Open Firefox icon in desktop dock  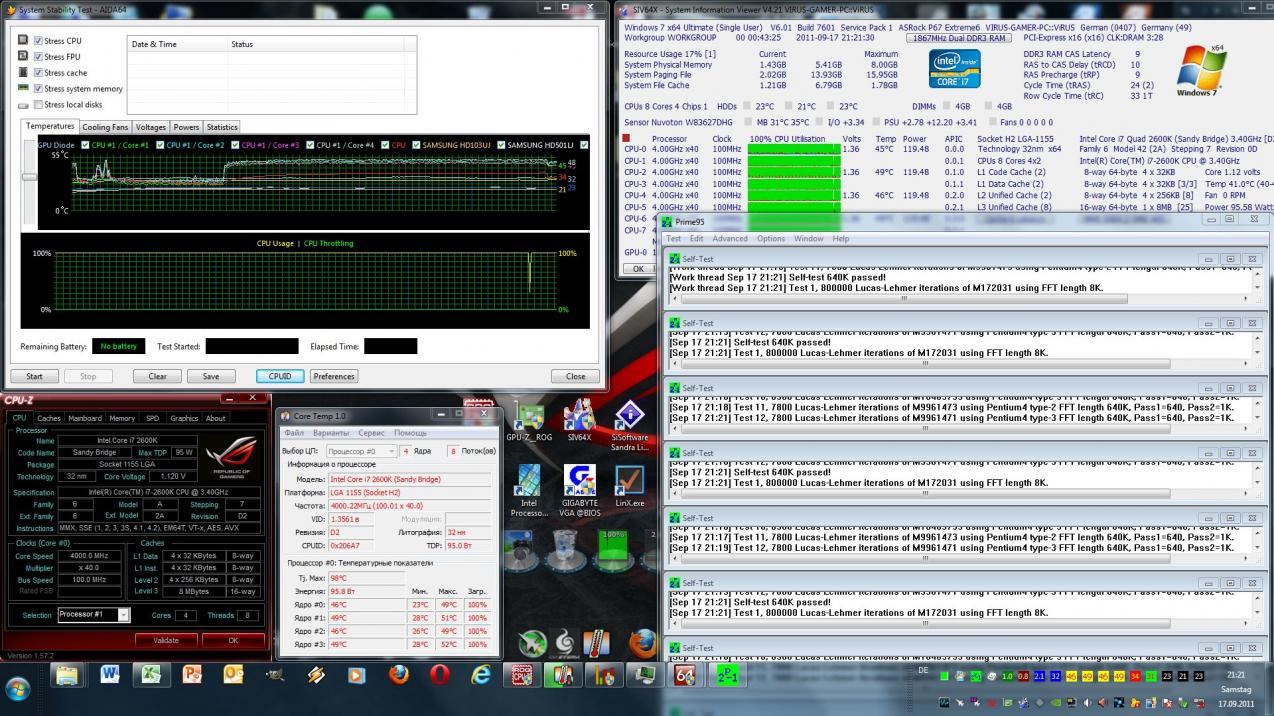643,643
